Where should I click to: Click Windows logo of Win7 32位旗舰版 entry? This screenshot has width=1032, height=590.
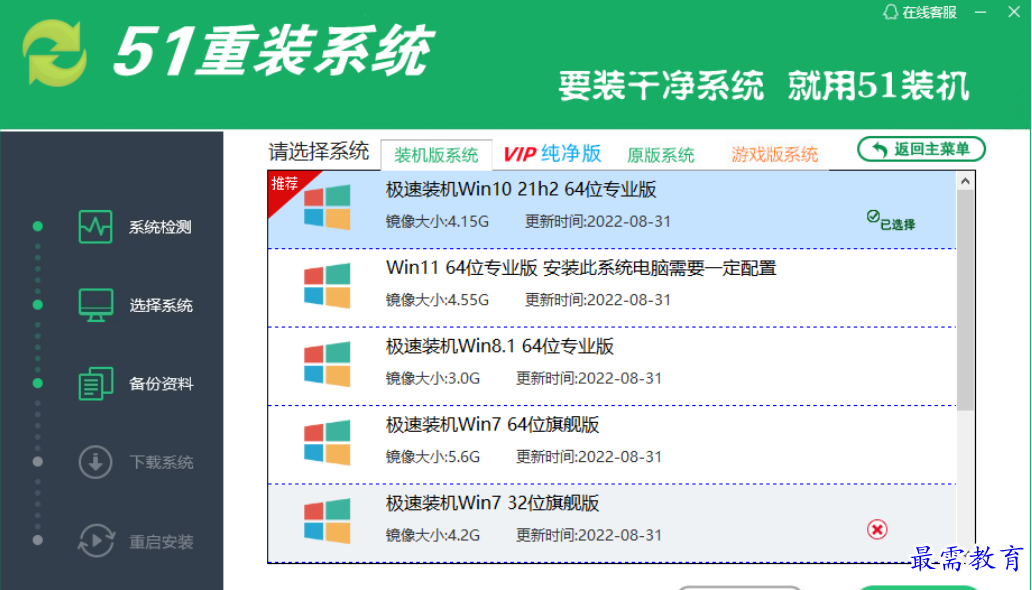pos(327,521)
